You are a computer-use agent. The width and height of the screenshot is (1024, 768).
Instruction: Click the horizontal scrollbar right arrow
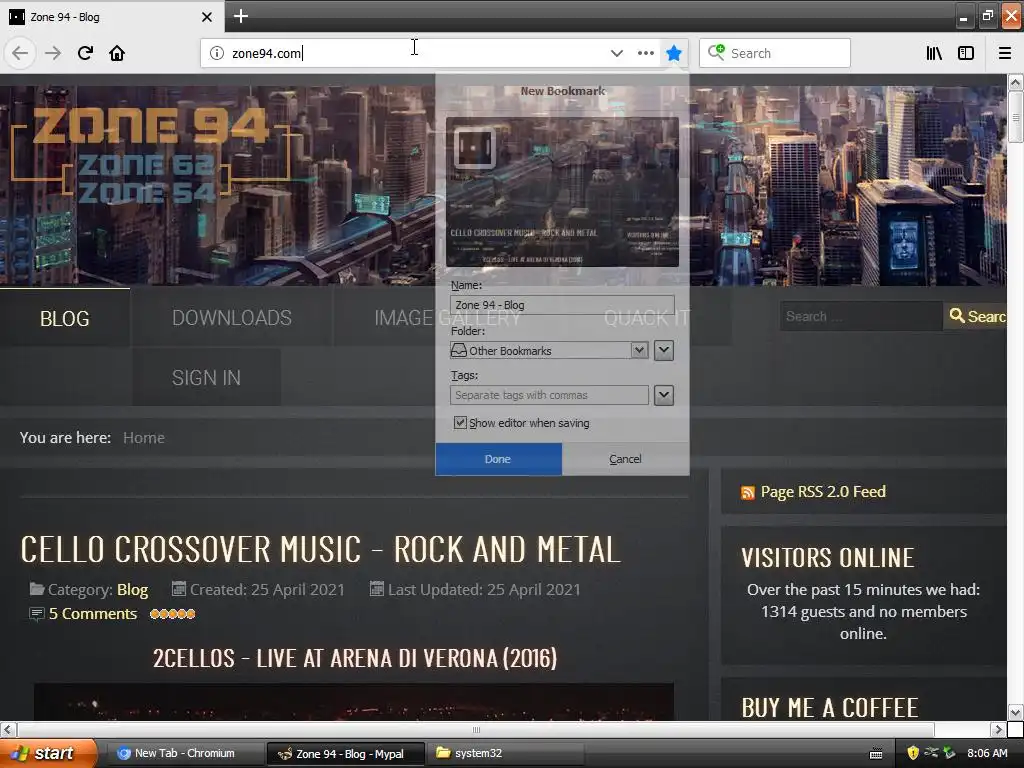point(998,729)
